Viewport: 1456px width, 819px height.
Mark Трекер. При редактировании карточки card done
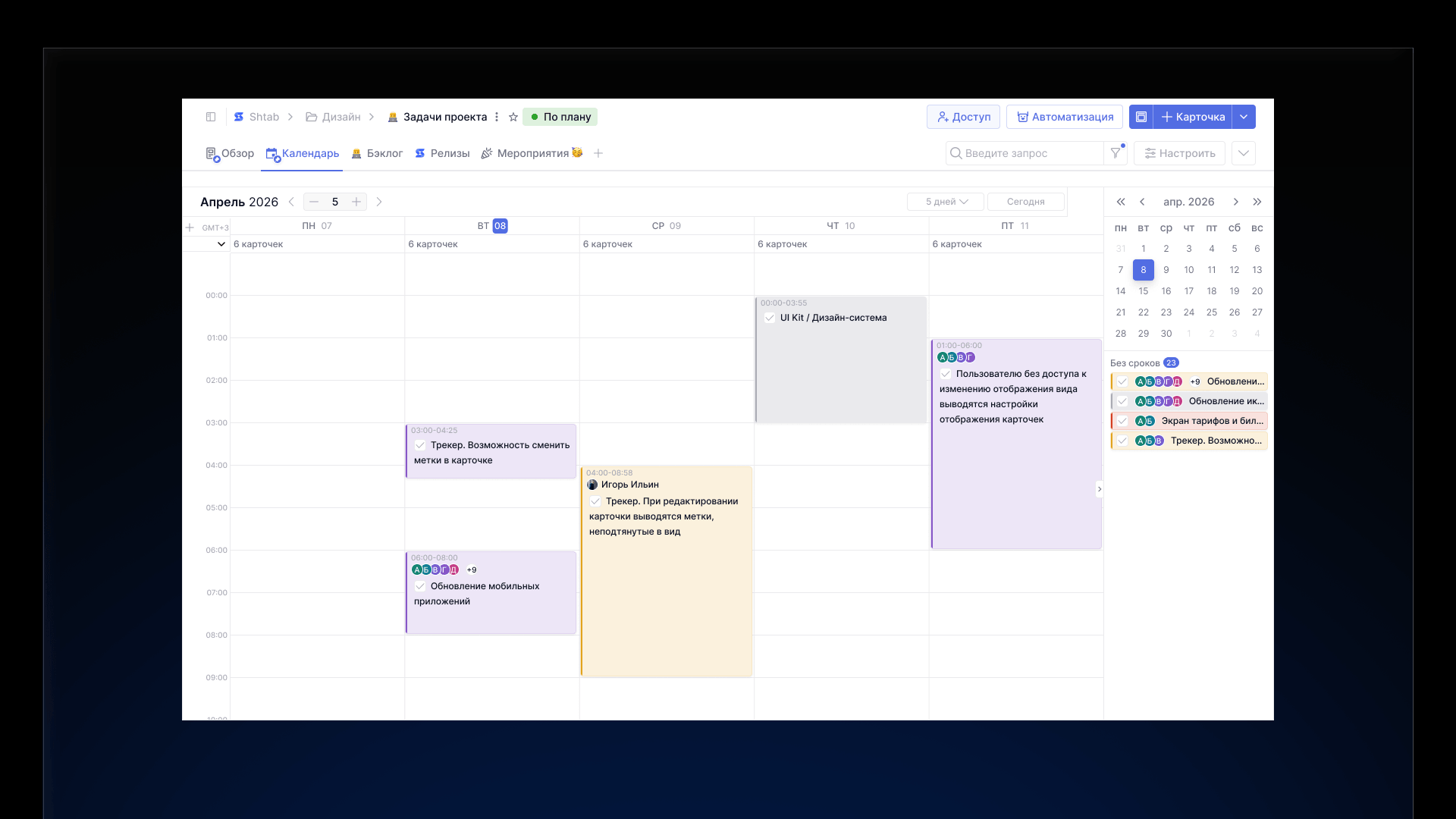click(x=595, y=501)
